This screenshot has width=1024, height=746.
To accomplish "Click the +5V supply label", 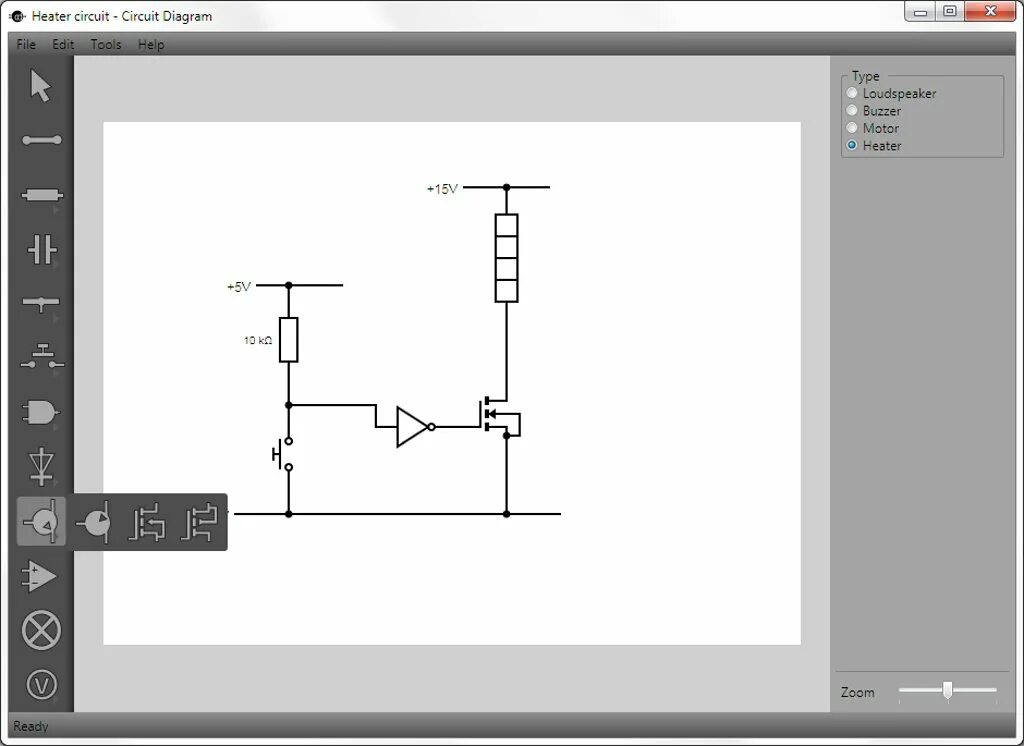I will (239, 287).
